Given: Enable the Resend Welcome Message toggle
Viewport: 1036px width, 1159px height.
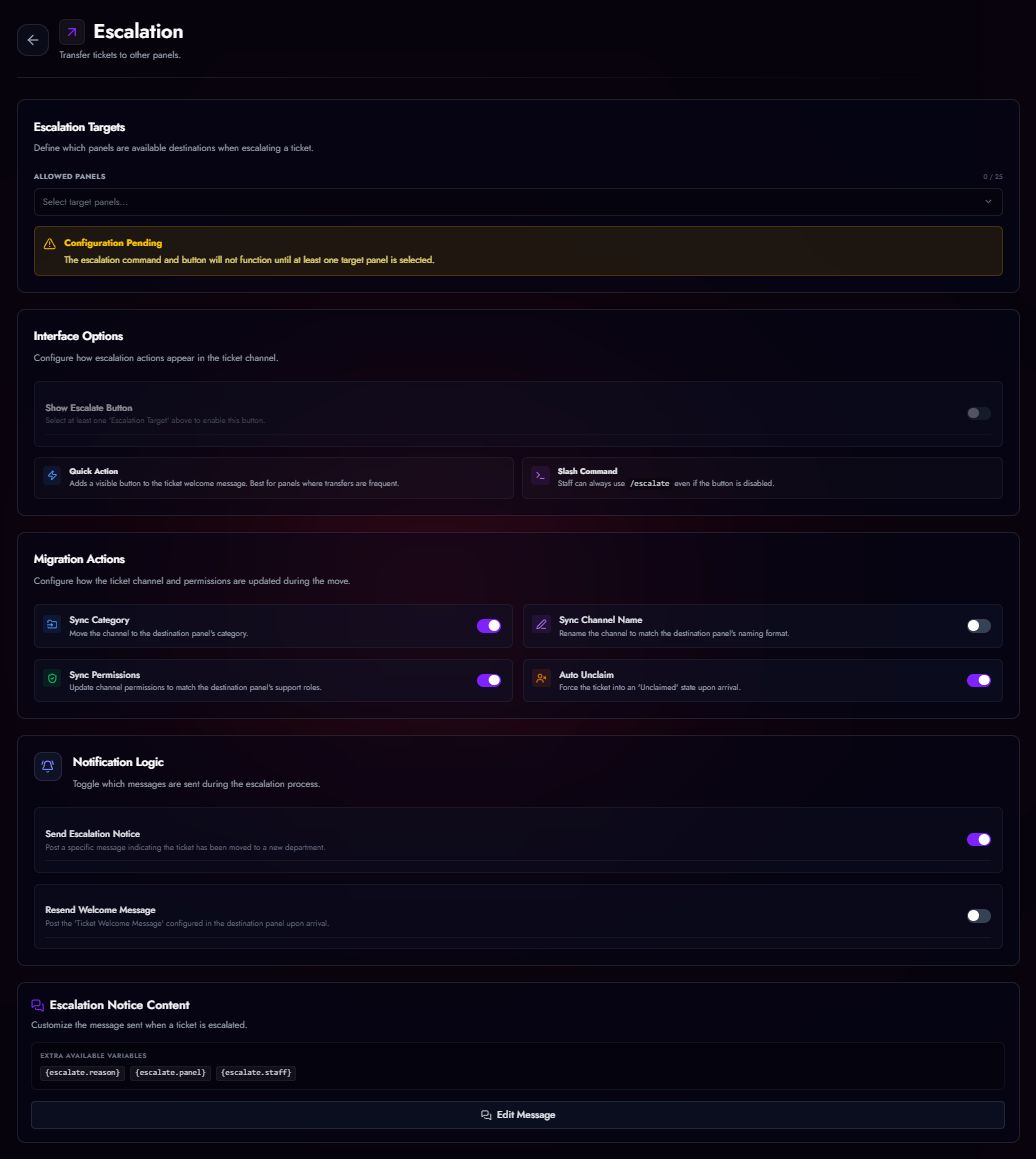Looking at the screenshot, I should point(977,915).
